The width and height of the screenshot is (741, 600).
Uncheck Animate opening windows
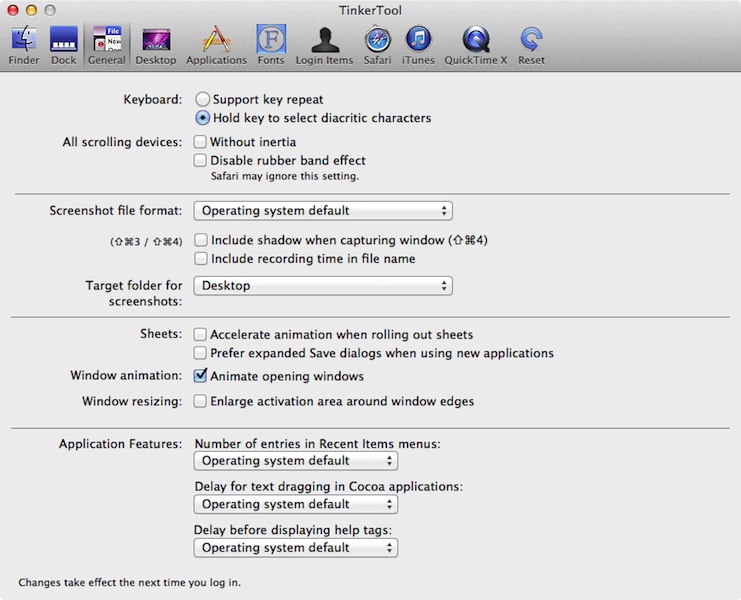pos(201,377)
